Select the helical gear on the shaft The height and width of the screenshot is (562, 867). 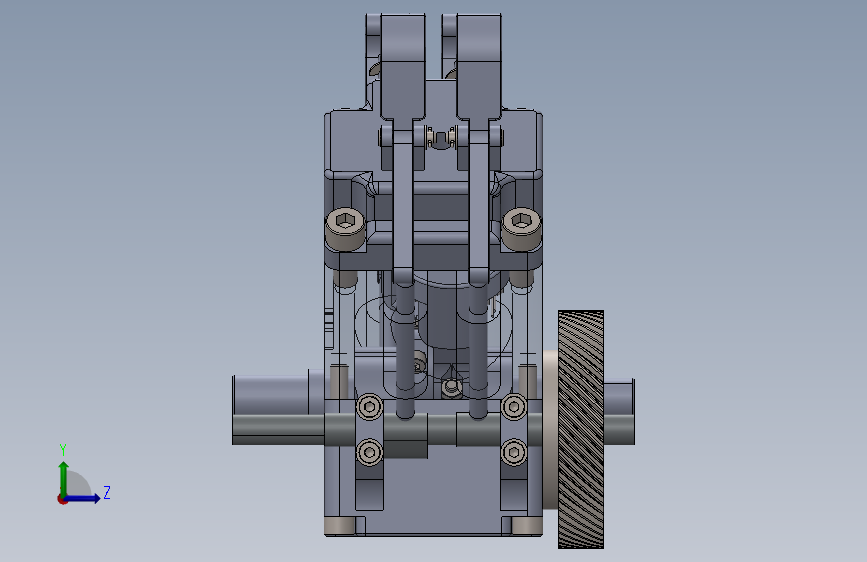[581, 429]
